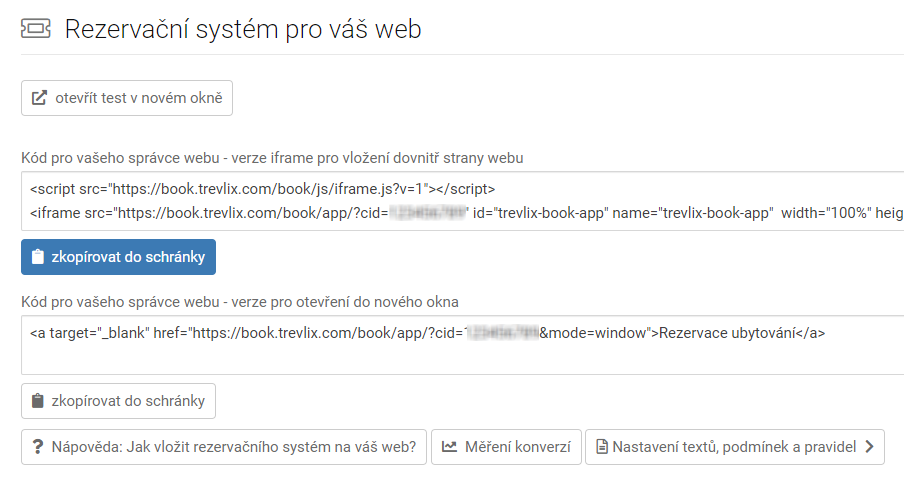Open test in new window button

pyautogui.click(x=127, y=98)
